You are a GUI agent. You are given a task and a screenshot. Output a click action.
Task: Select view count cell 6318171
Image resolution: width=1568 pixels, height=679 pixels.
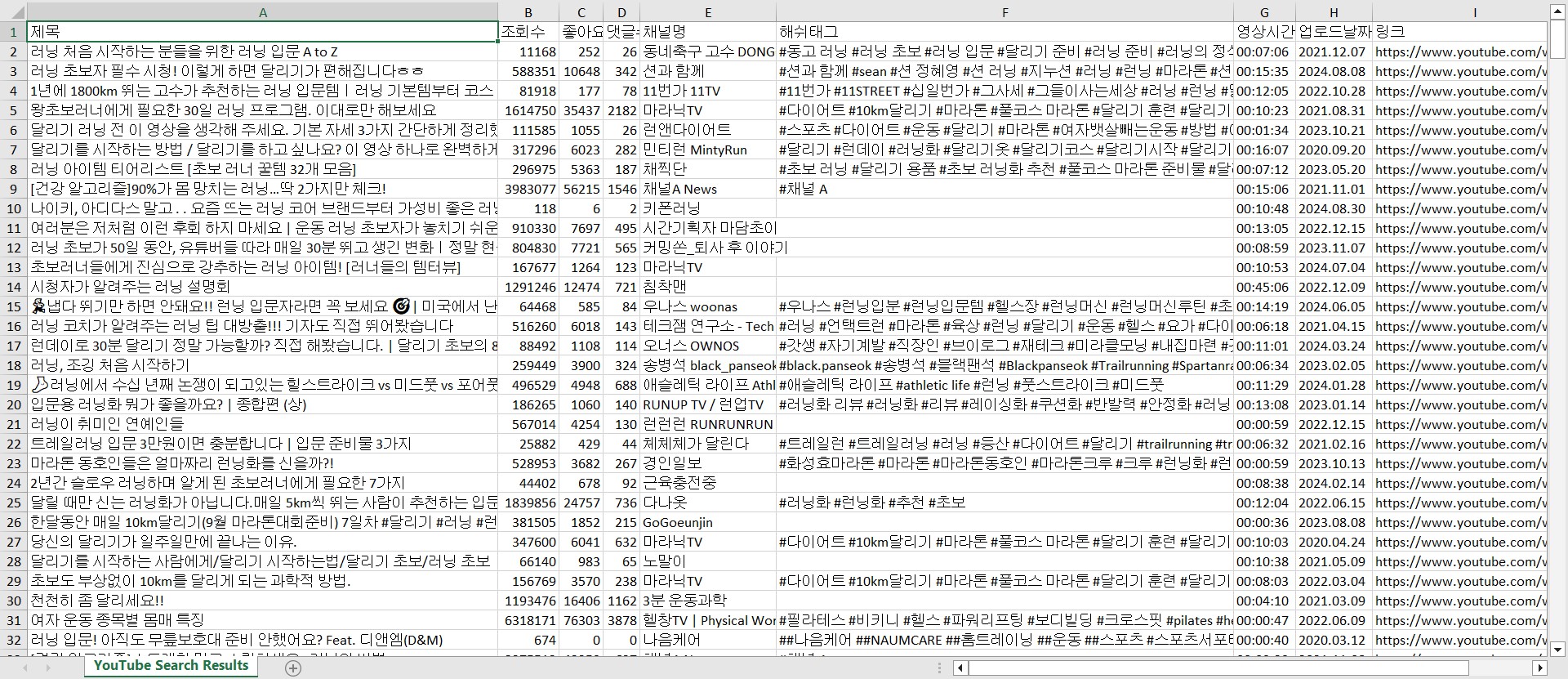click(x=528, y=620)
